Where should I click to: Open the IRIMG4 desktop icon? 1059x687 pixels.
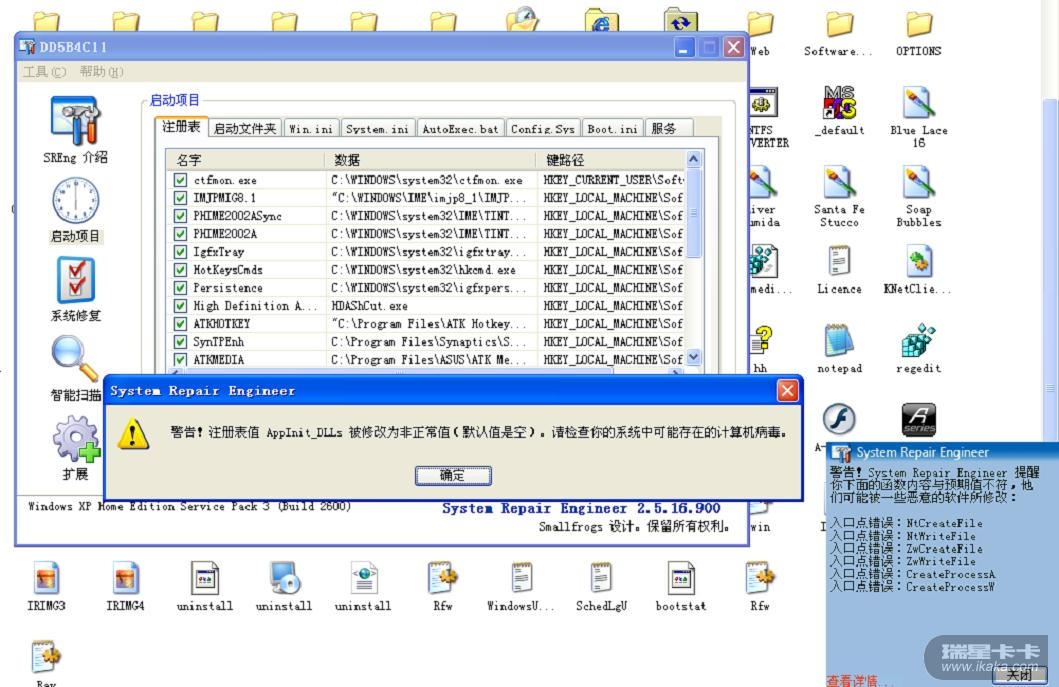tap(125, 579)
